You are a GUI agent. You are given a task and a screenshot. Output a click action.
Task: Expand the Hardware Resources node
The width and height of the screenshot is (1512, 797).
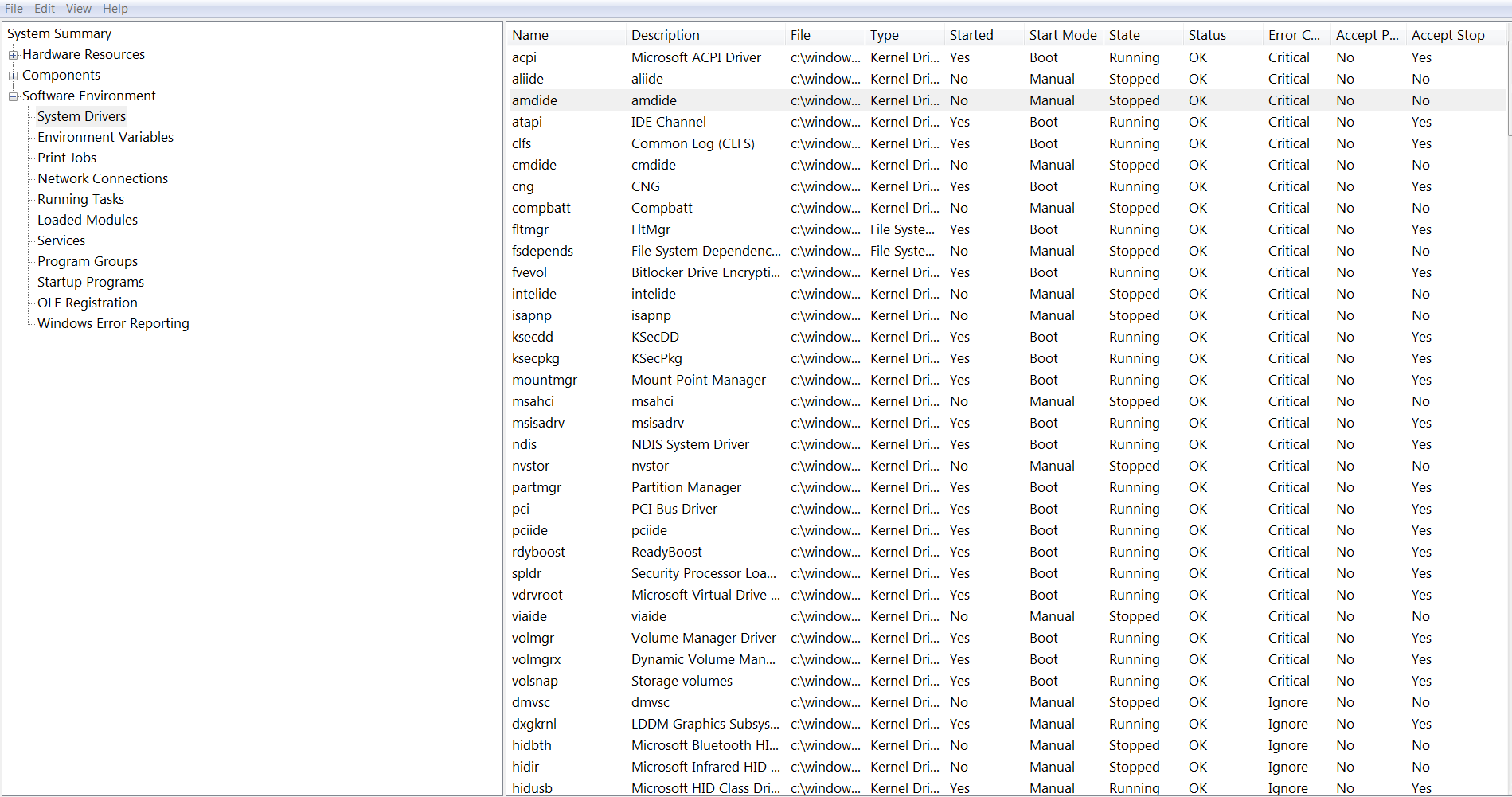[x=13, y=55]
